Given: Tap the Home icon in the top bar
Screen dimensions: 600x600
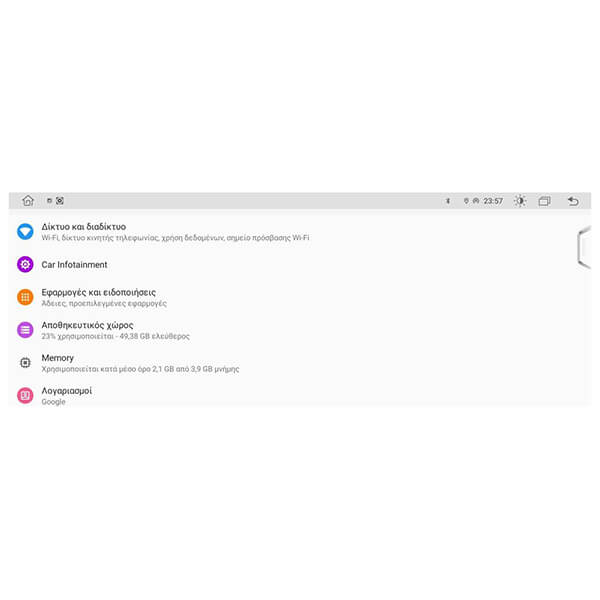Looking at the screenshot, I should coord(28,201).
